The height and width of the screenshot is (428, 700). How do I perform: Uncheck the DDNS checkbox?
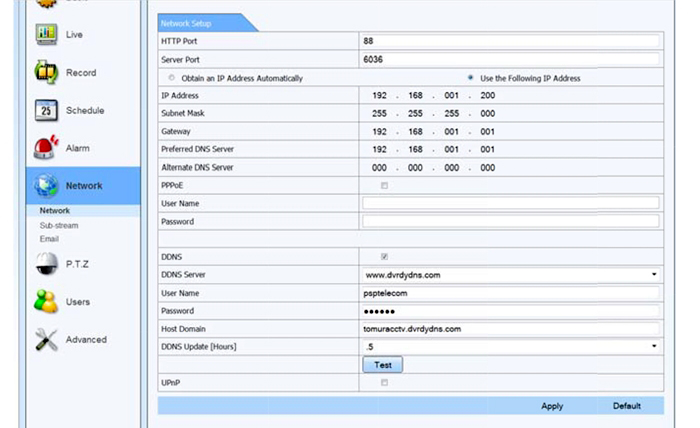tap(384, 257)
